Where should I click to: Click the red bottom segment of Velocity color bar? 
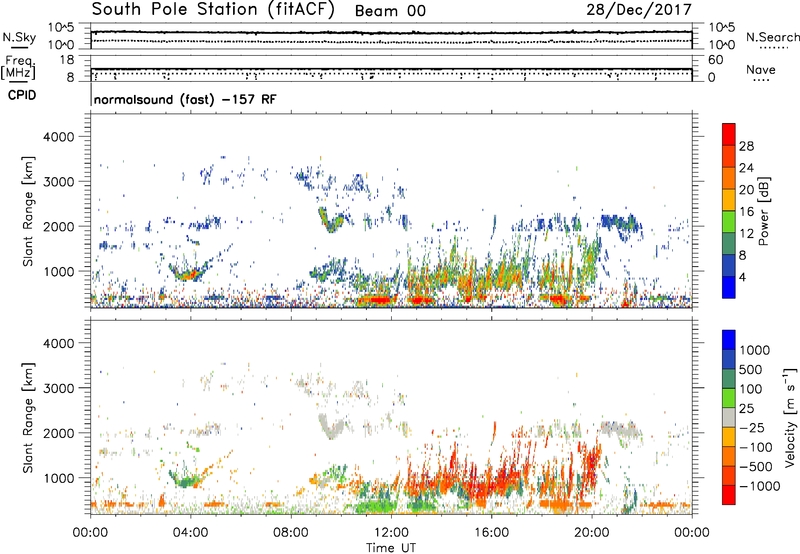pyautogui.click(x=729, y=495)
